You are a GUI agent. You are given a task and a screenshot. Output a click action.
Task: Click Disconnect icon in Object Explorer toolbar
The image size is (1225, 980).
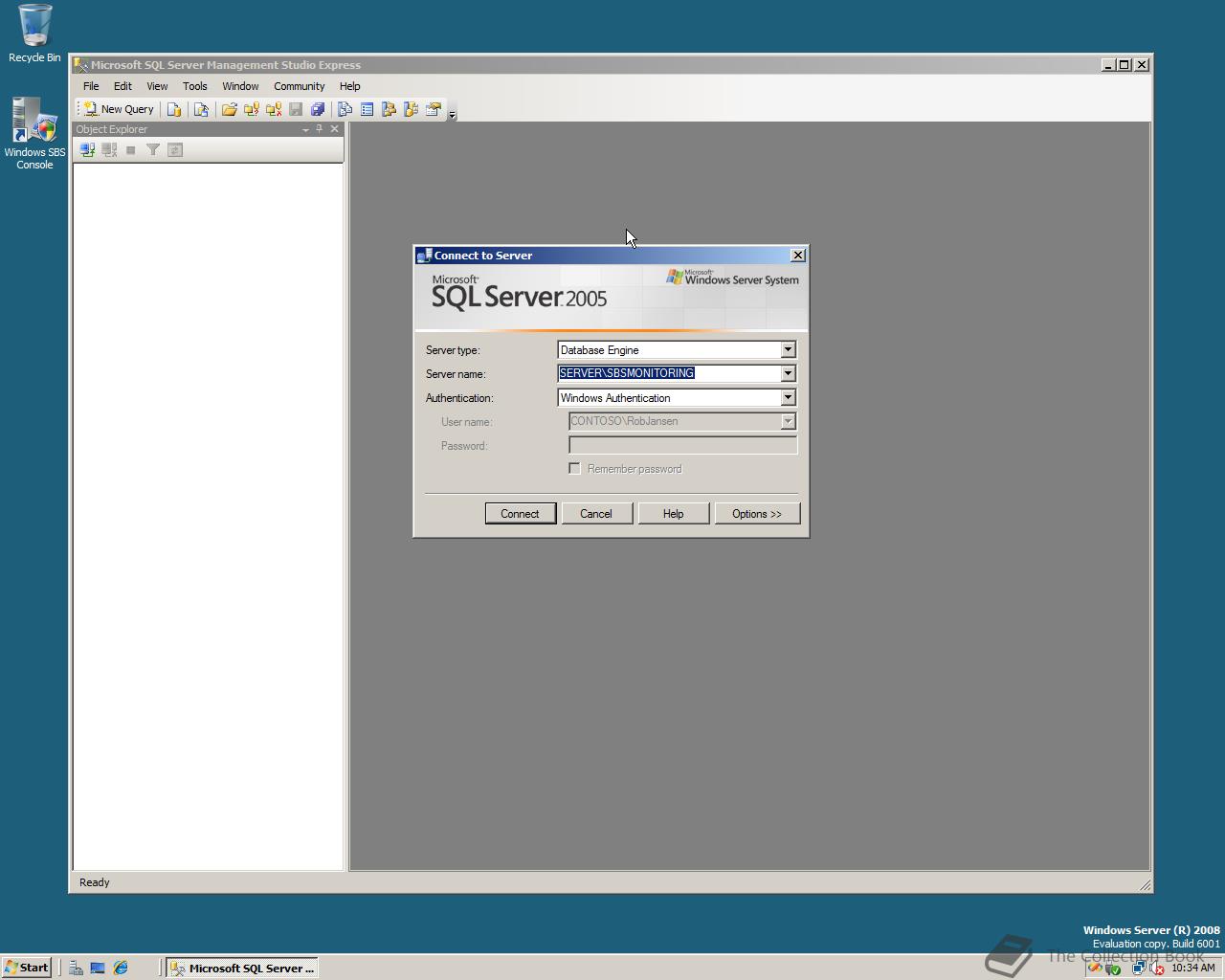109,149
